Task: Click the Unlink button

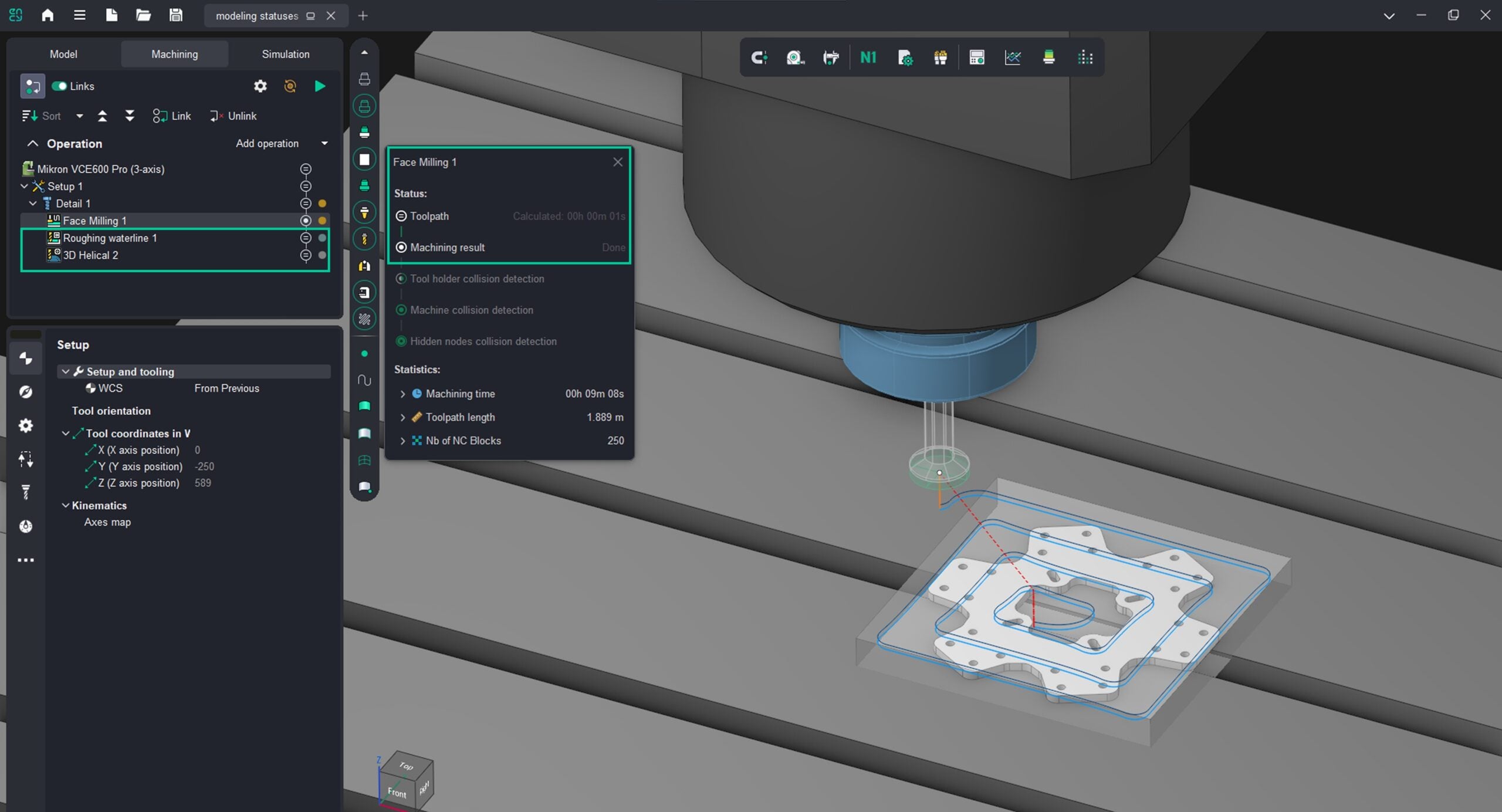Action: (234, 116)
